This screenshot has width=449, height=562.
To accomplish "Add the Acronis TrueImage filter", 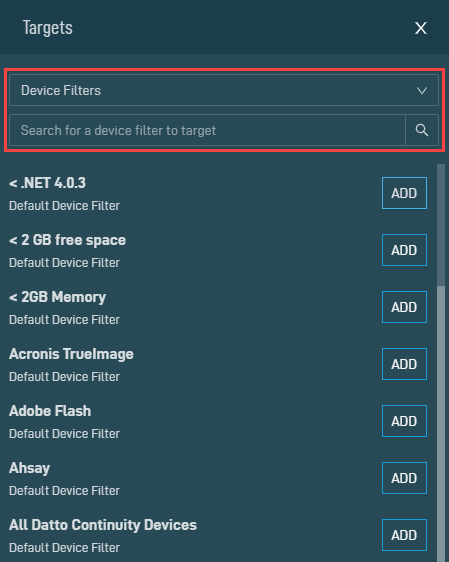I will tap(404, 364).
